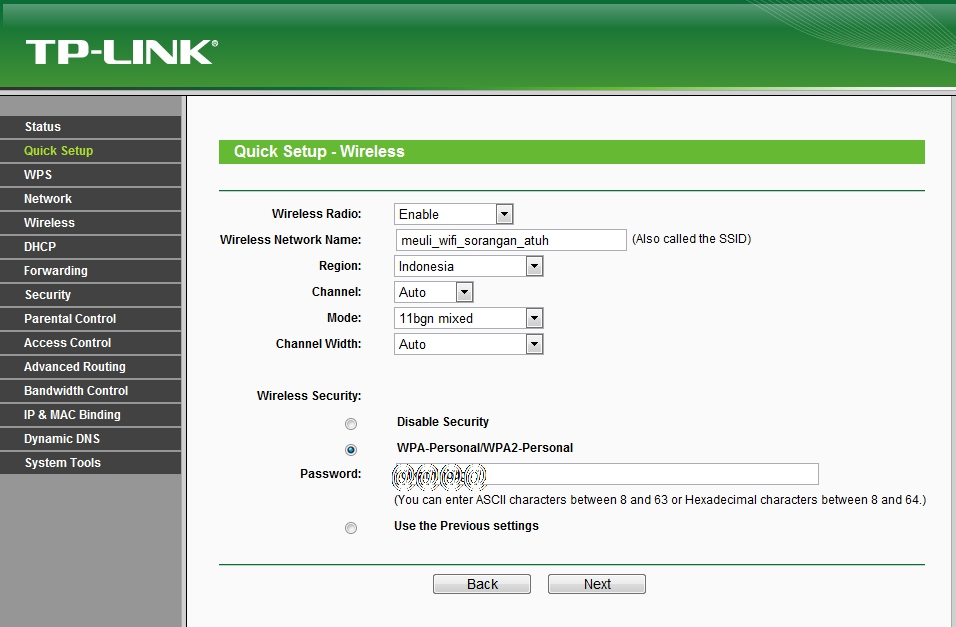
Task: Click the Next button
Action: [x=597, y=584]
